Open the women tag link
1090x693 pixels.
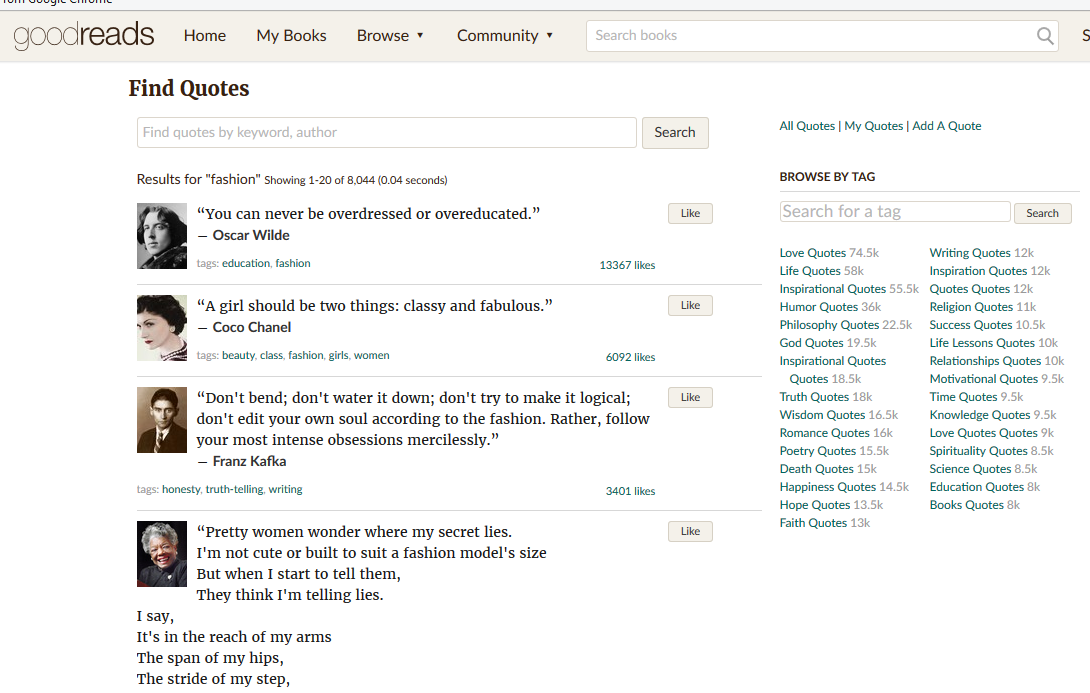coord(371,355)
